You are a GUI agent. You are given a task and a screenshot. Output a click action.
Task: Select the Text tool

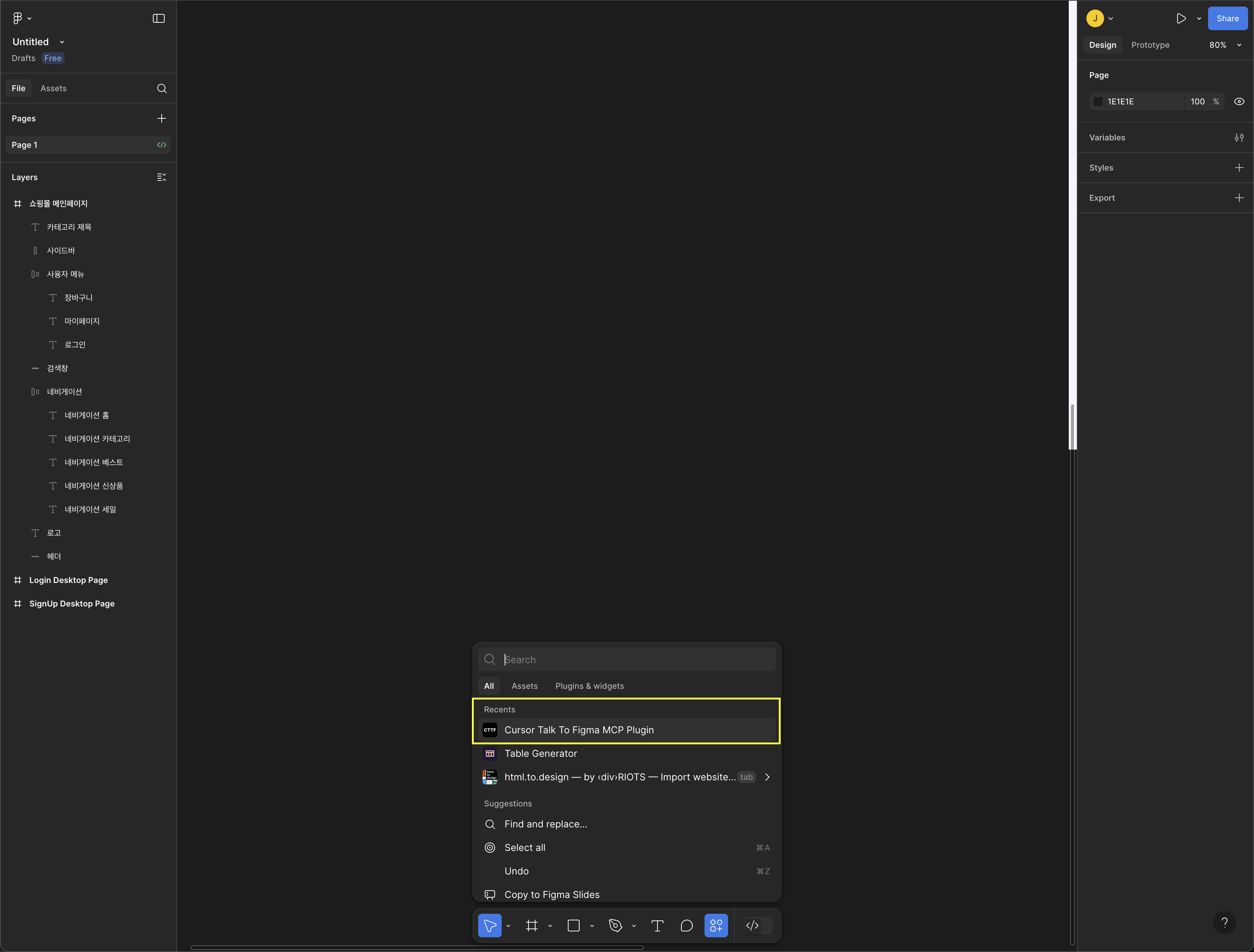(657, 925)
